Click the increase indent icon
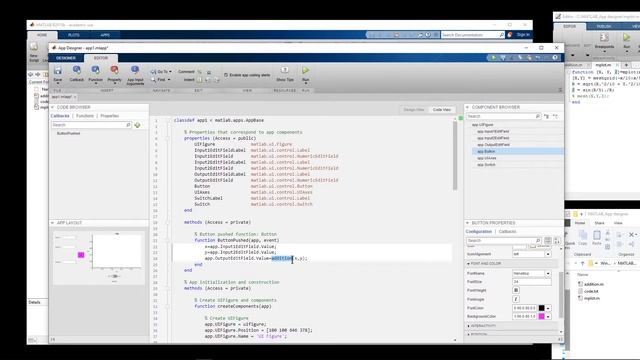Viewport: 640px width, 360px height. click(208, 80)
